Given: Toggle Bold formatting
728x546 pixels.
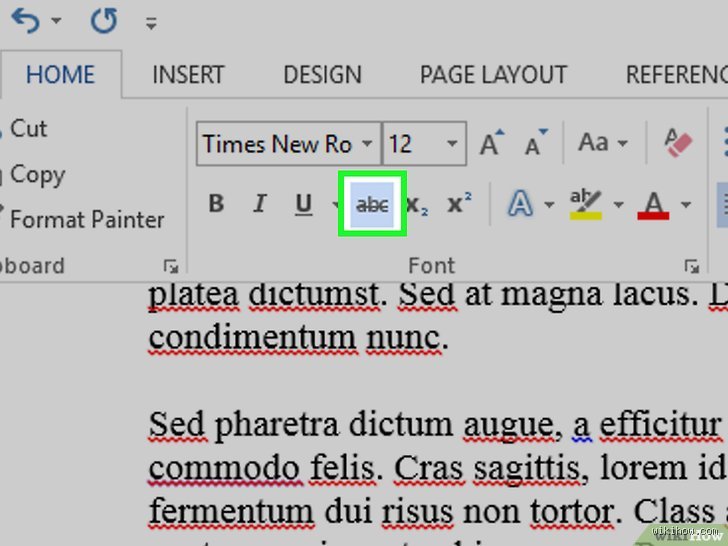Looking at the screenshot, I should pos(216,203).
